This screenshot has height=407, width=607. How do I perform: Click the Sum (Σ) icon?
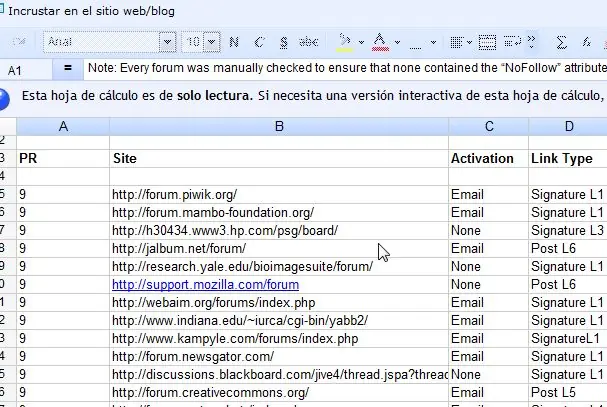pos(561,42)
